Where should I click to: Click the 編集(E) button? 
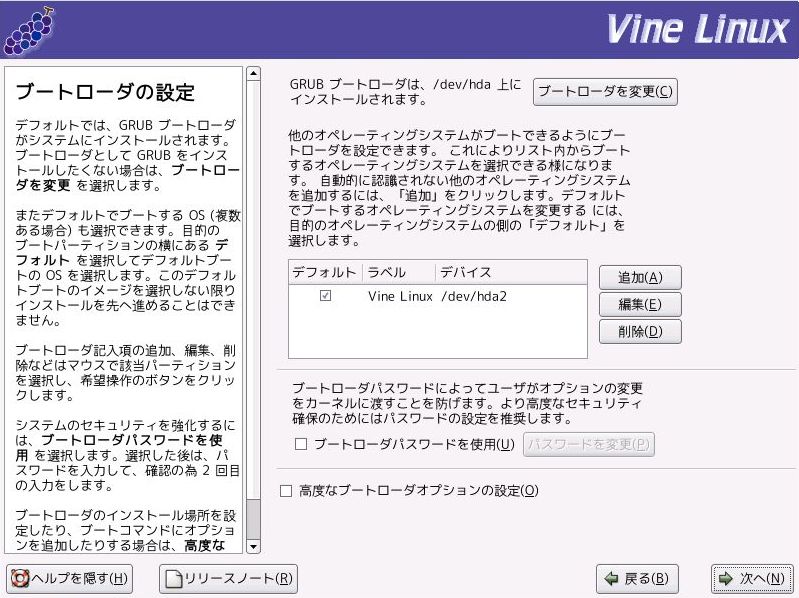[640, 305]
